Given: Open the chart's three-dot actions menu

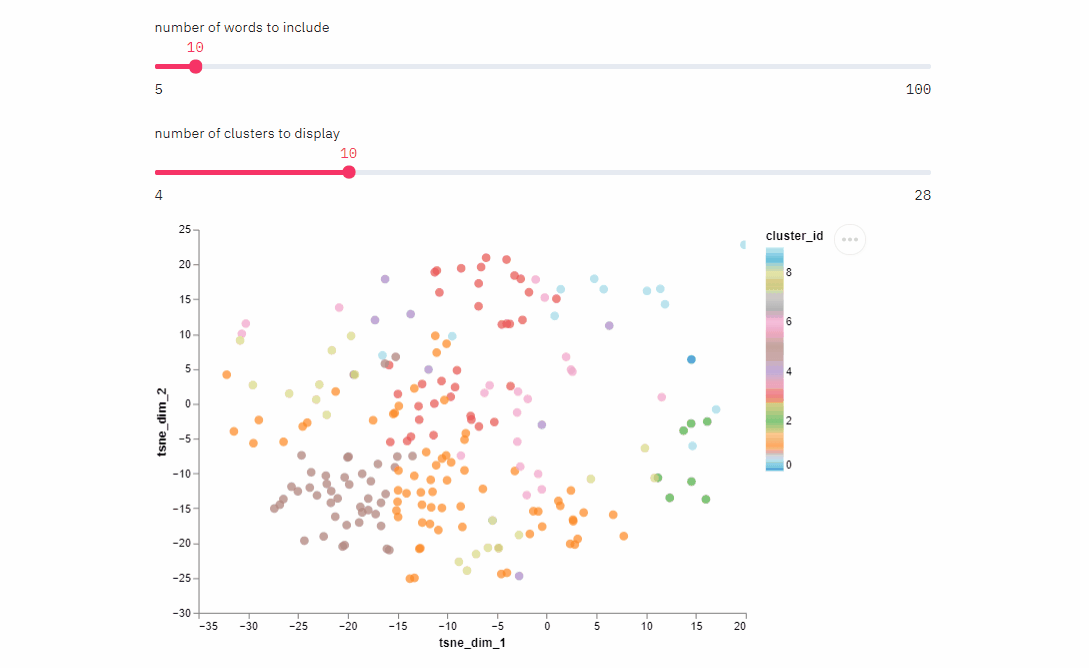Looking at the screenshot, I should pos(850,239).
